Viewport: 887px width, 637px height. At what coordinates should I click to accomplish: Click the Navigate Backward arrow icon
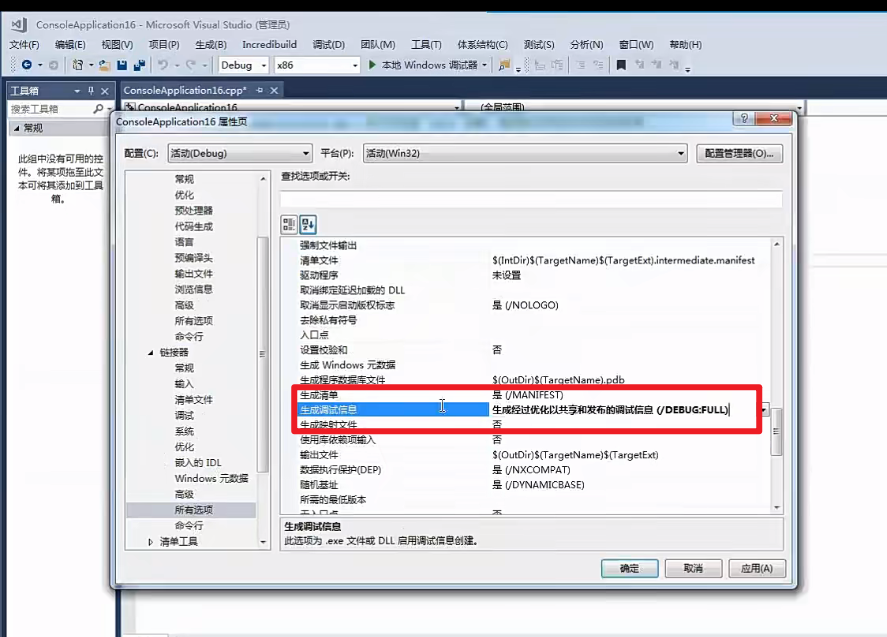point(26,65)
